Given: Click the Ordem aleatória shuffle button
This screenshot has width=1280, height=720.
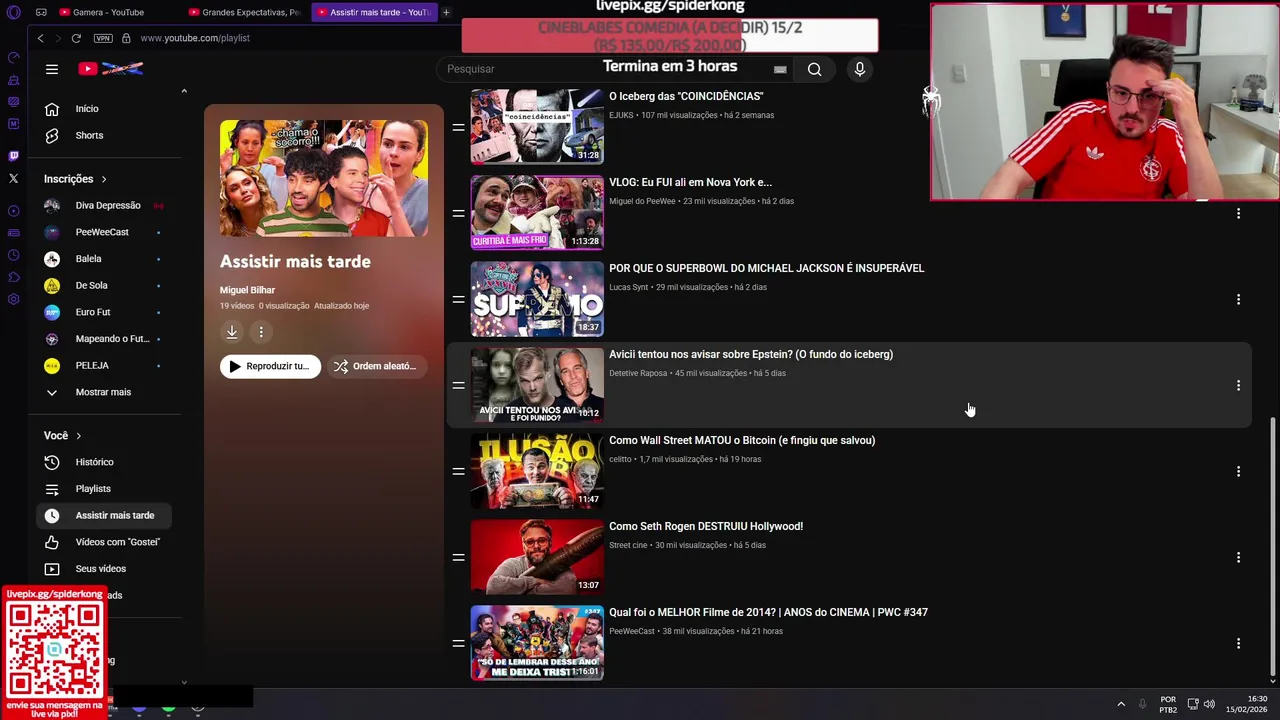Looking at the screenshot, I should click(x=376, y=366).
